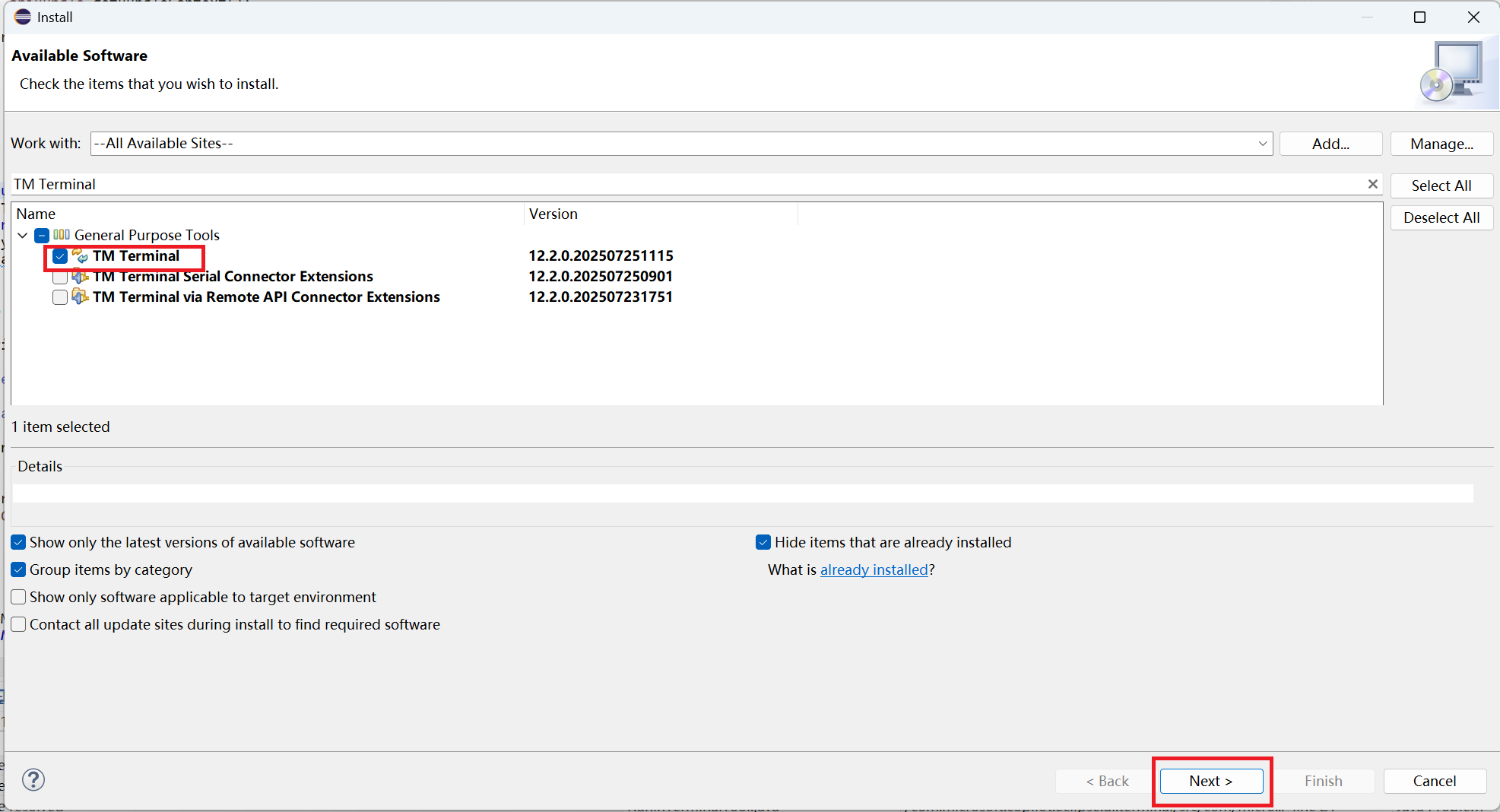Click Deselect All button
This screenshot has height=812, width=1500.
(1441, 217)
